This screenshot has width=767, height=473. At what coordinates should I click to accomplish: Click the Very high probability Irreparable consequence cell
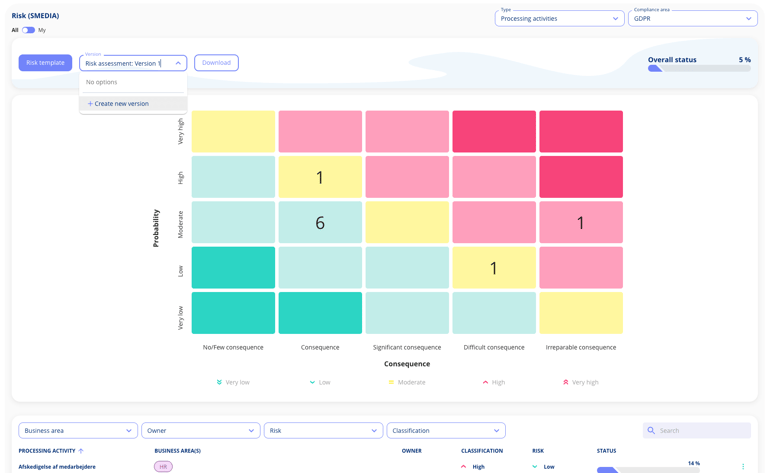coord(581,132)
